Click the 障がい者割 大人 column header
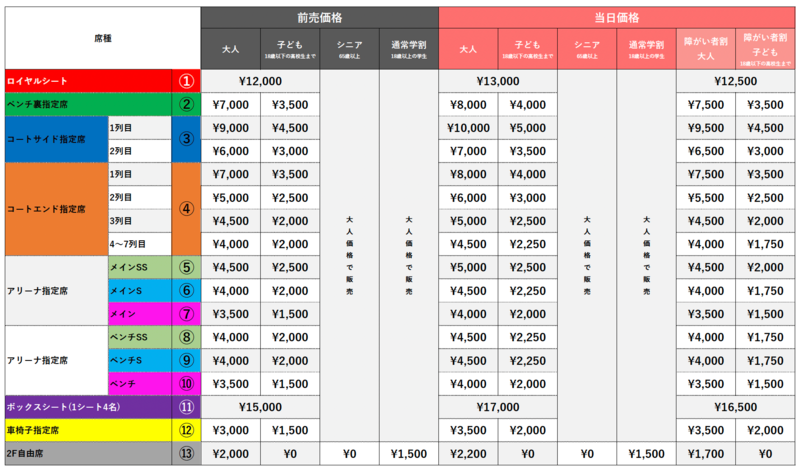800x471 pixels. click(x=706, y=47)
